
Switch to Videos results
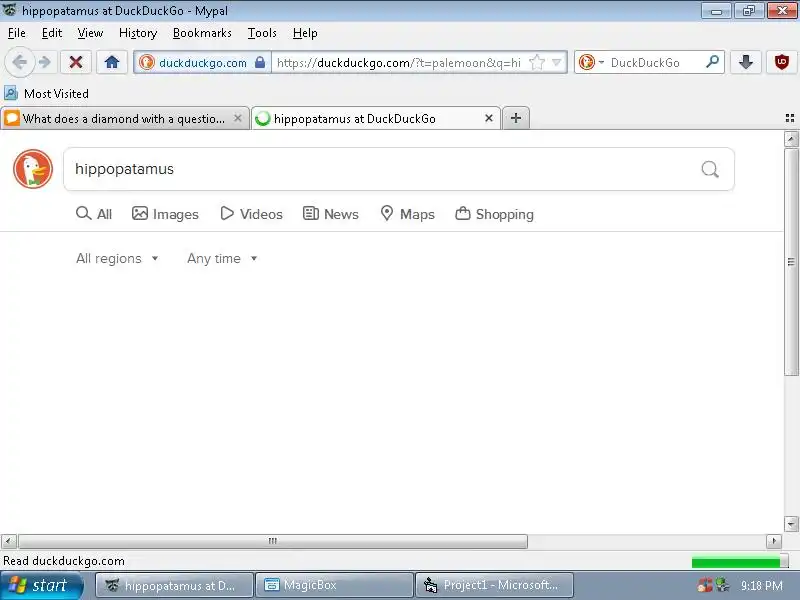coord(251,214)
